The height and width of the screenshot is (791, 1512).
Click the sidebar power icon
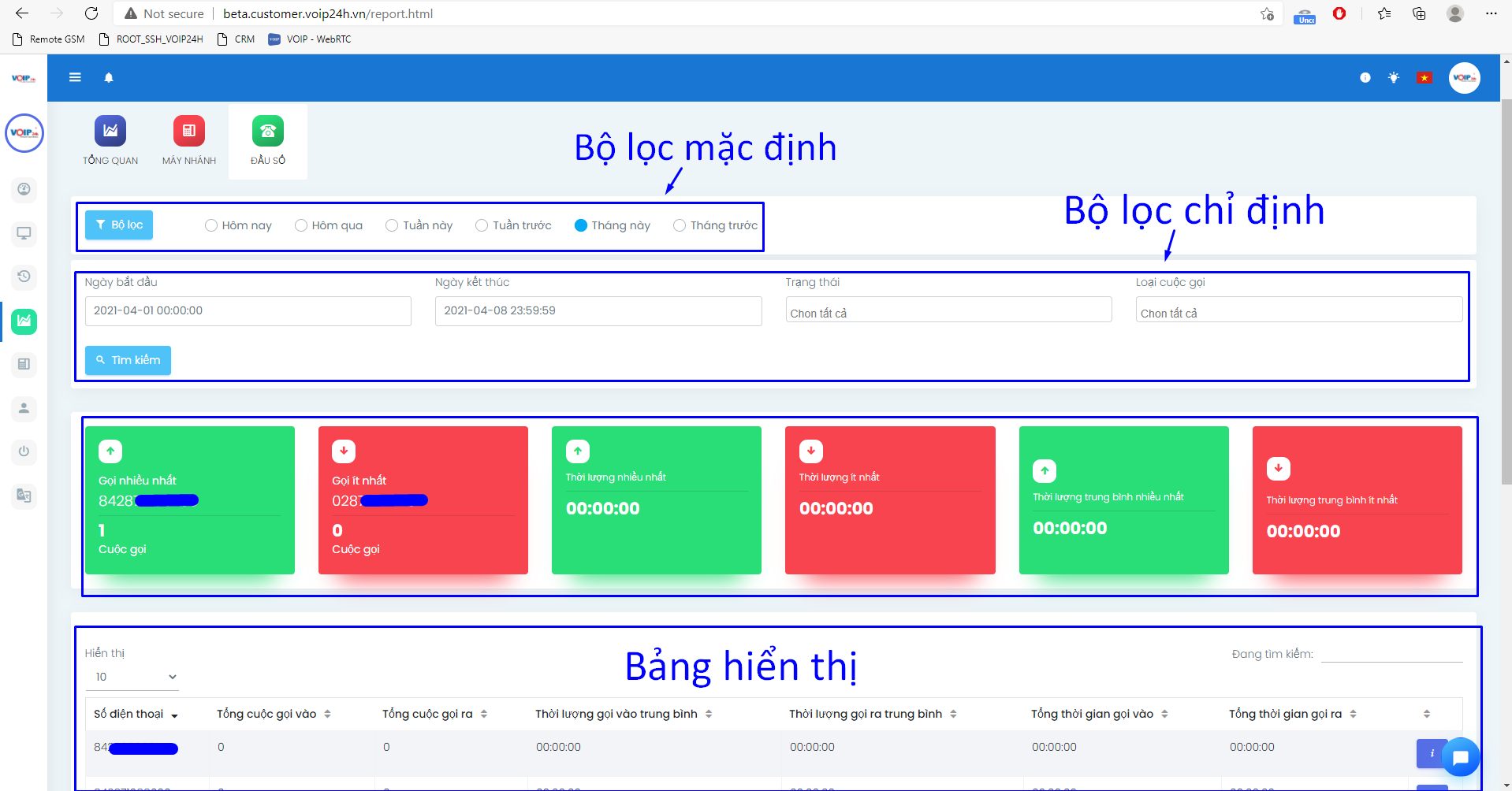[24, 451]
